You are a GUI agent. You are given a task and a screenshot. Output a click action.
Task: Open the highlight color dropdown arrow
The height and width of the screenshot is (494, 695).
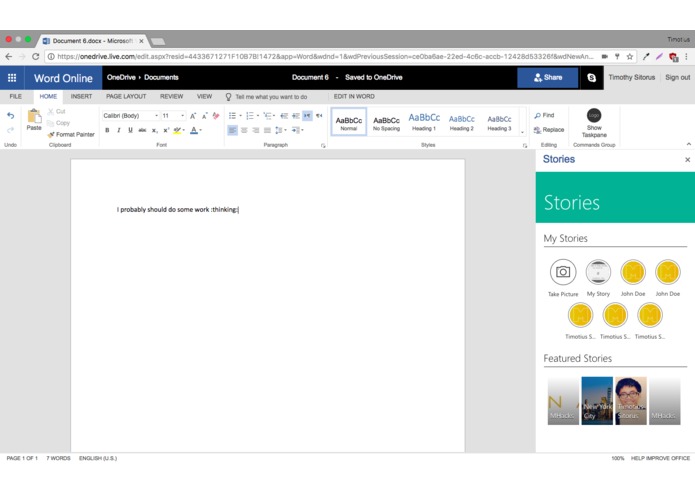pyautogui.click(x=184, y=130)
